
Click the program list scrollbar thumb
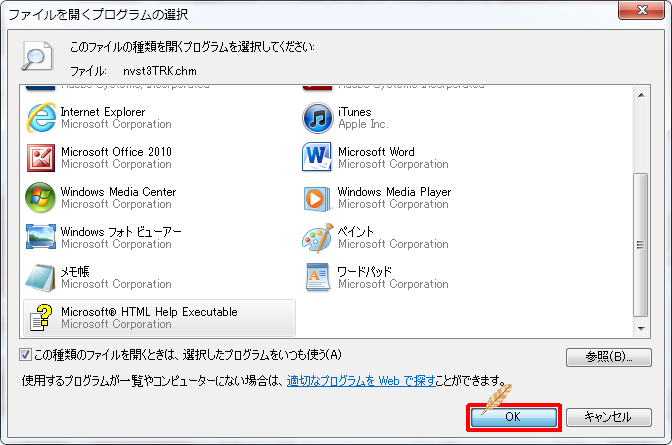[x=641, y=245]
